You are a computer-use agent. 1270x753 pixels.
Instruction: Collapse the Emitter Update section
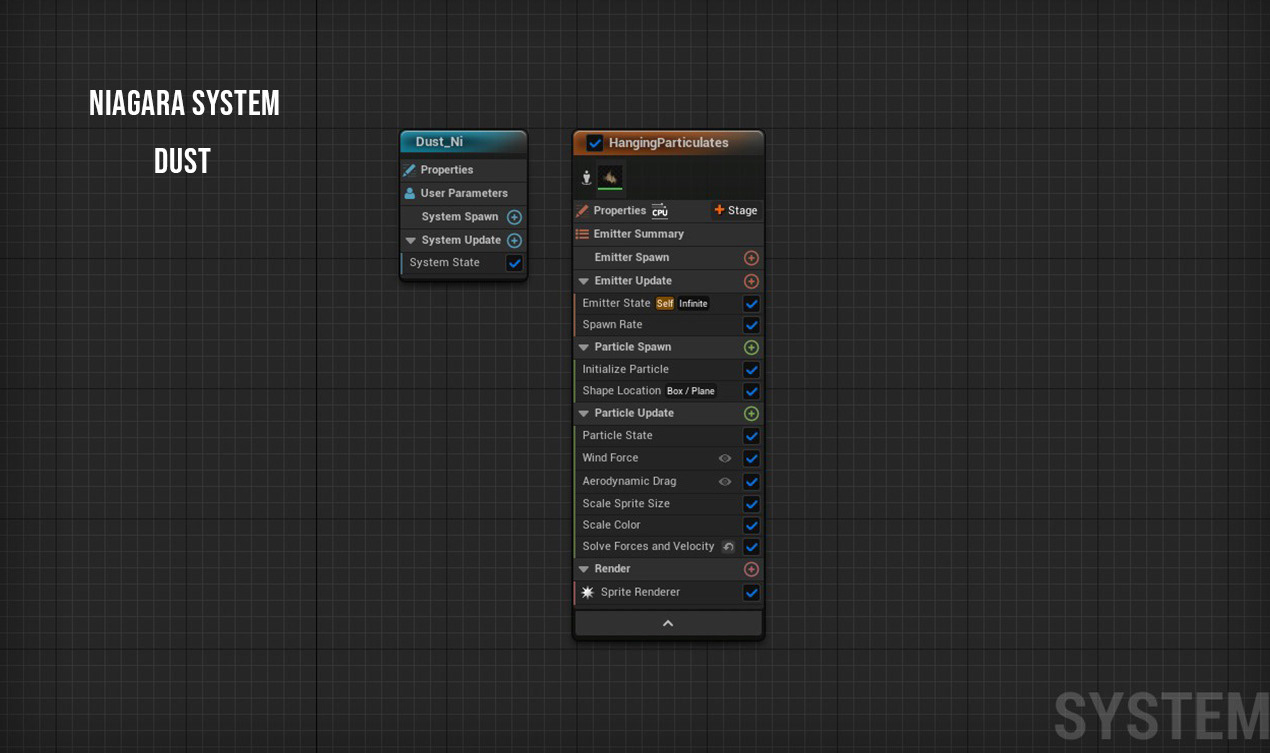584,281
